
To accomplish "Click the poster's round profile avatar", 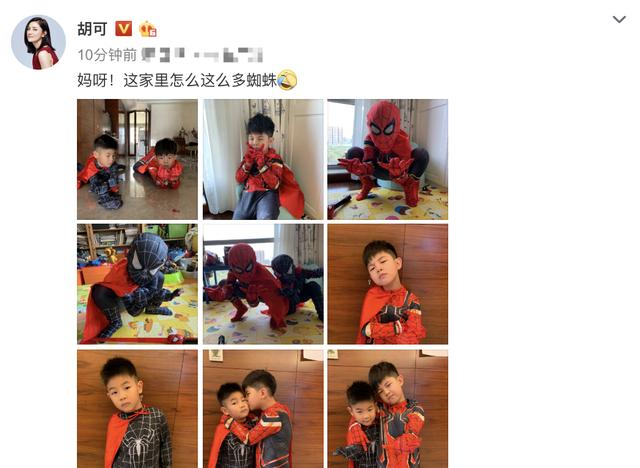I will click(x=38, y=42).
